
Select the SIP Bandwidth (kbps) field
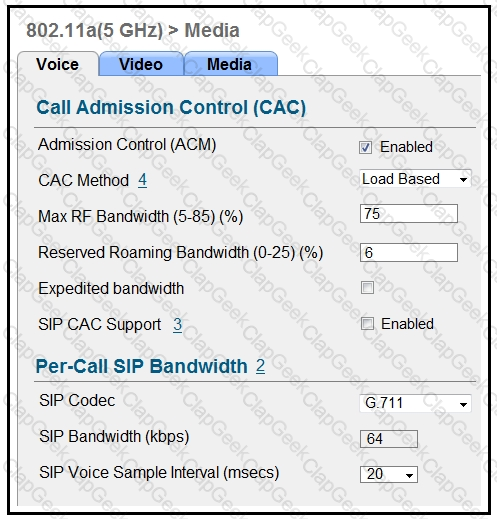(389, 439)
